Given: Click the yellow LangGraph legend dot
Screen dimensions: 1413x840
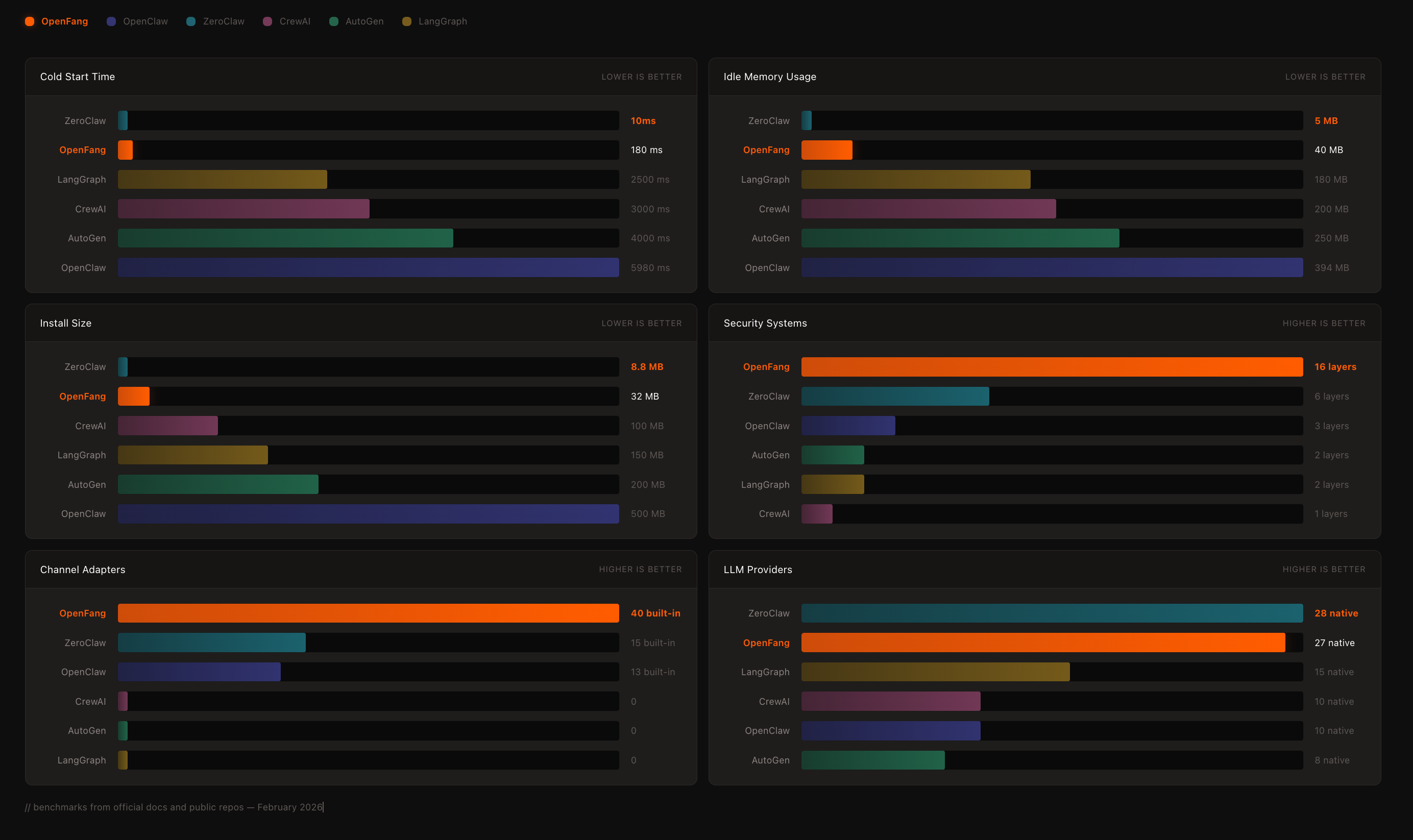Looking at the screenshot, I should tap(406, 21).
